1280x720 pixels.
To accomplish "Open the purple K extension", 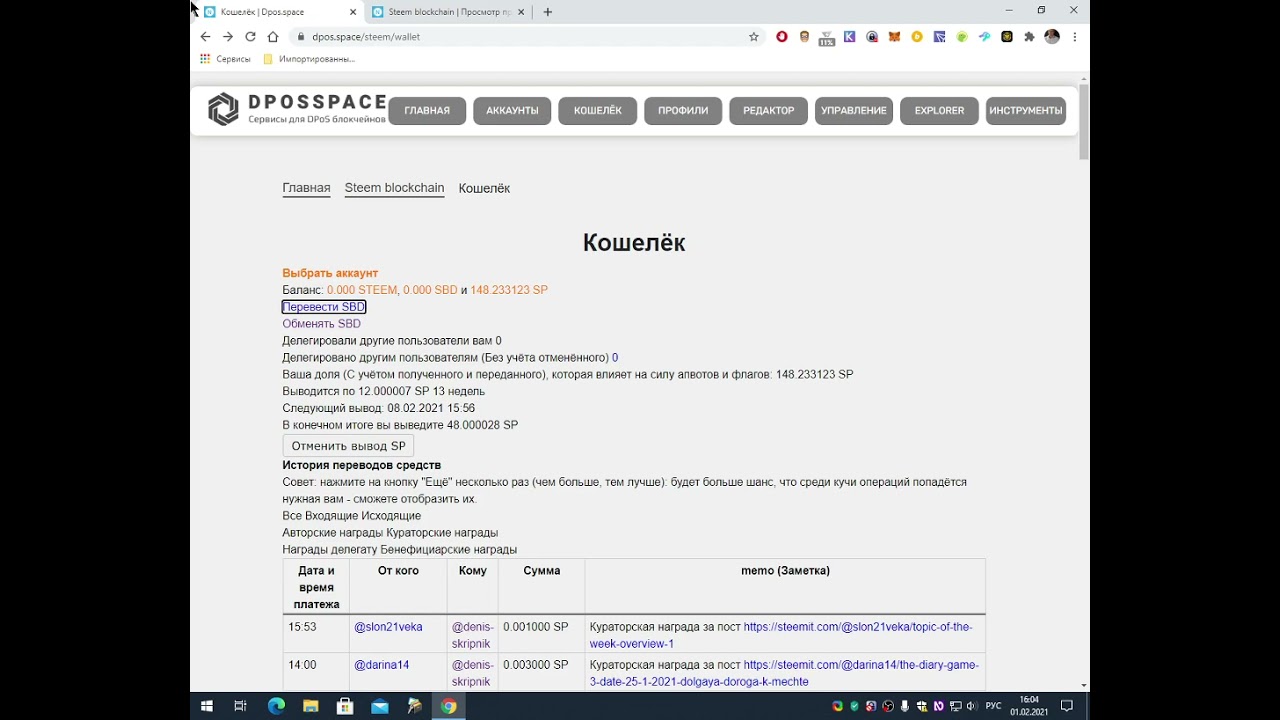I will (x=850, y=37).
